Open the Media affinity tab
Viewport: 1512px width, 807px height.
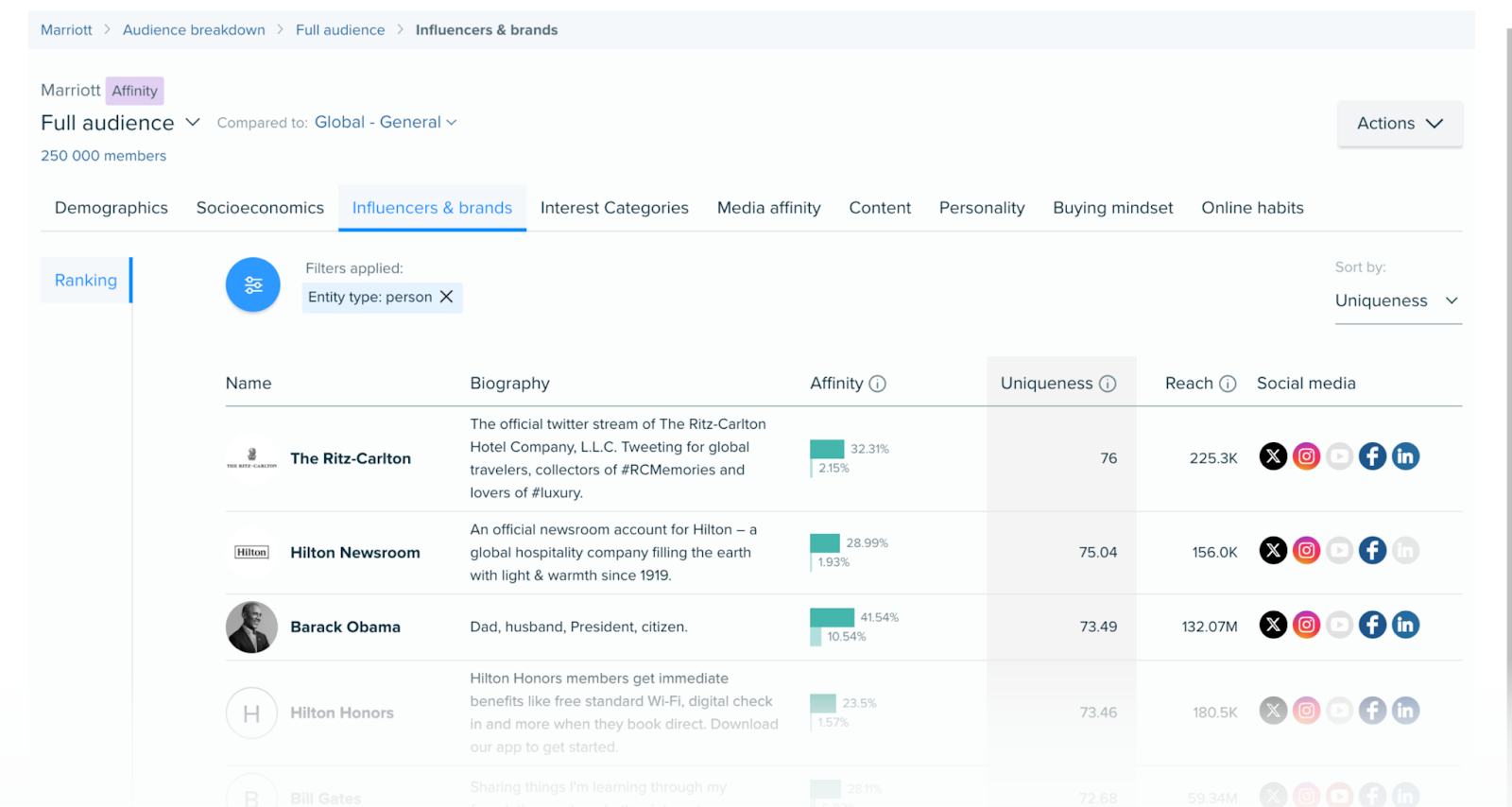coord(768,208)
